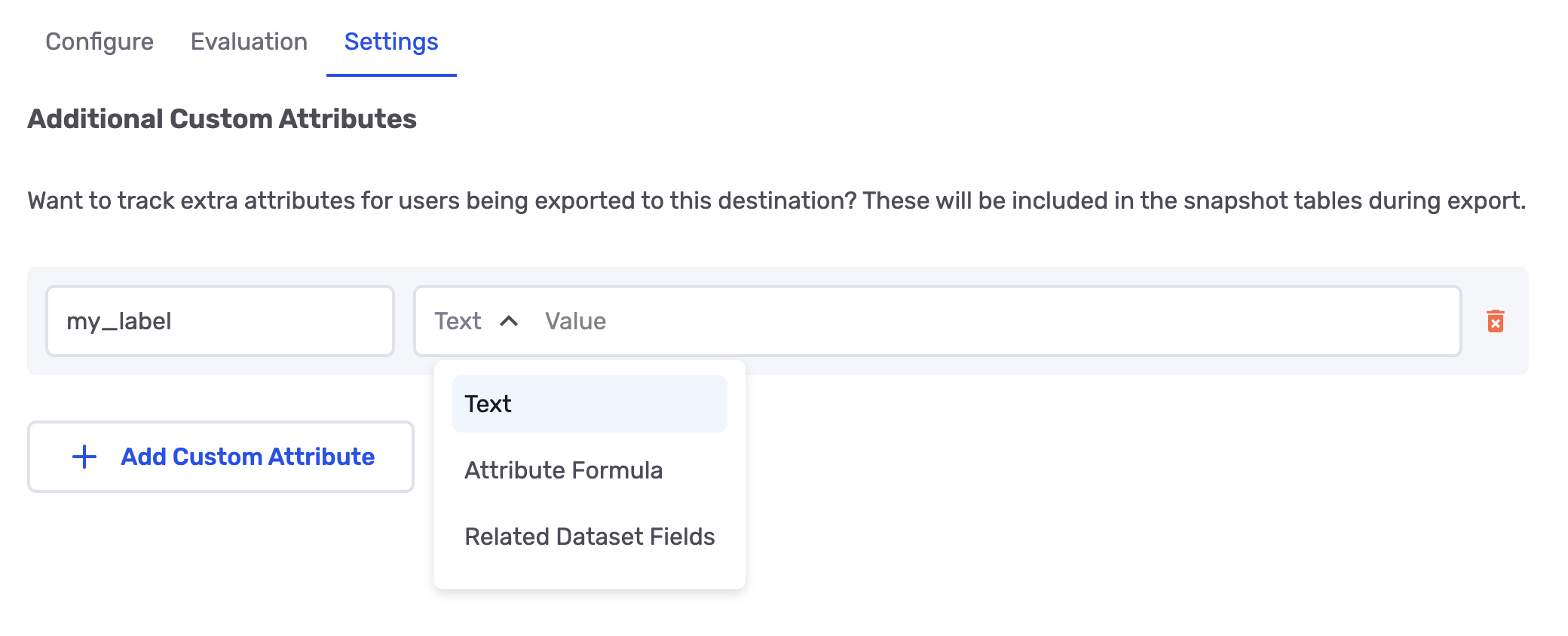Screen dimensions: 1568x636
Task: Delete the my_label attribute with trash icon
Action: click(1495, 321)
